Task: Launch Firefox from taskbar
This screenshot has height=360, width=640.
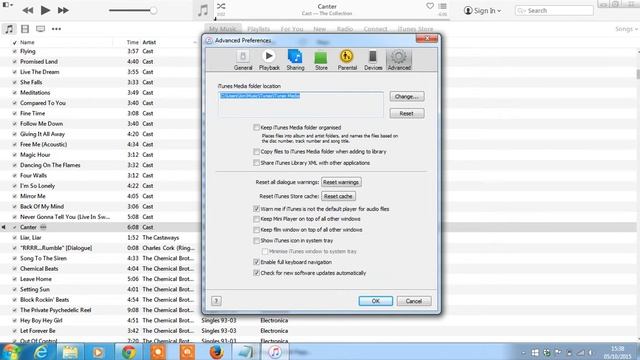Action: (216, 352)
